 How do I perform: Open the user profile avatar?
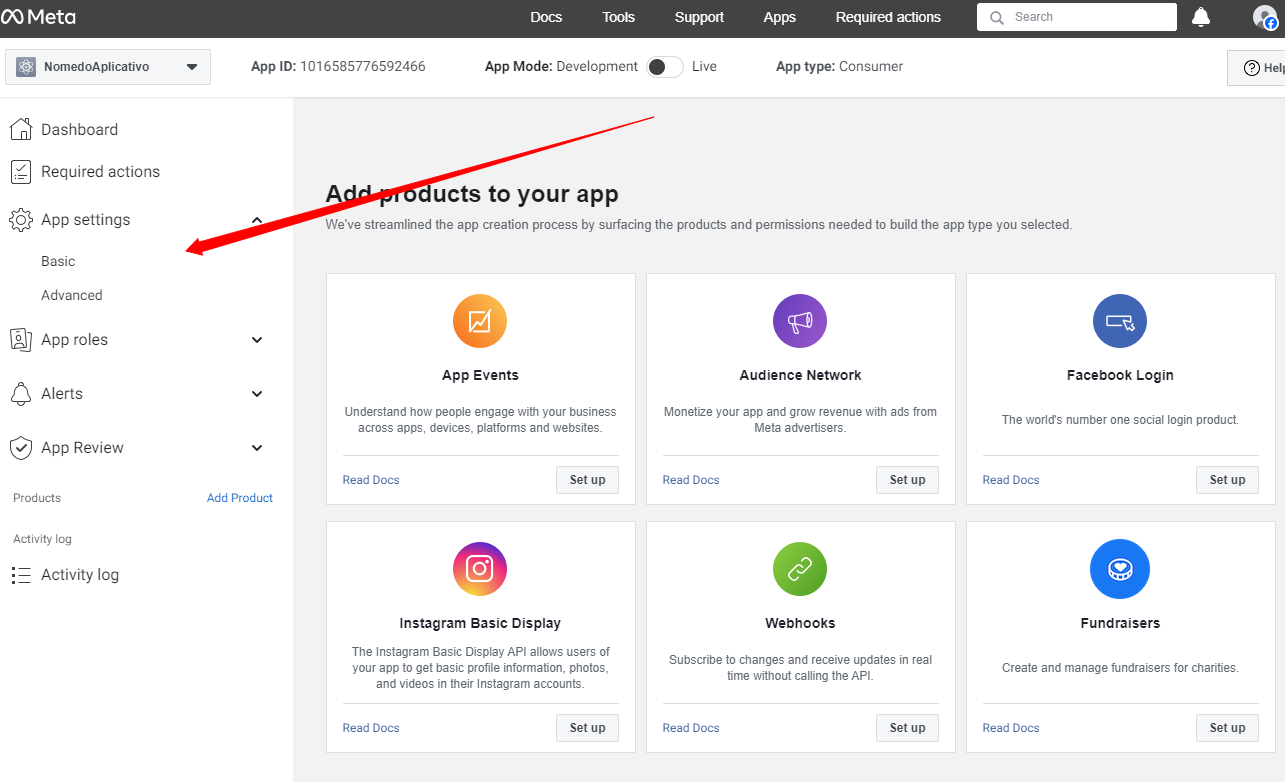pyautogui.click(x=1265, y=17)
